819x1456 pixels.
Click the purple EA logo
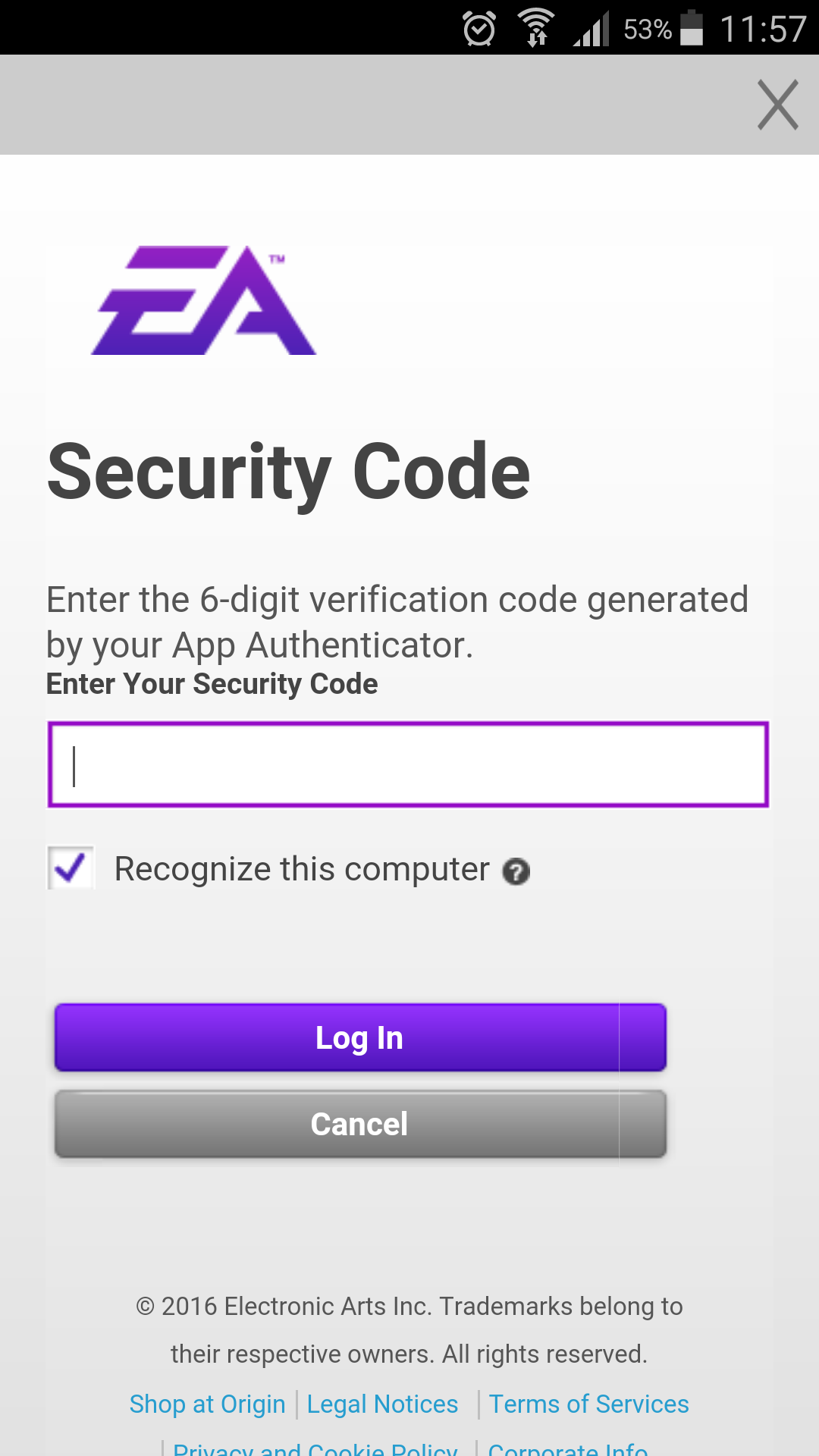point(203,300)
